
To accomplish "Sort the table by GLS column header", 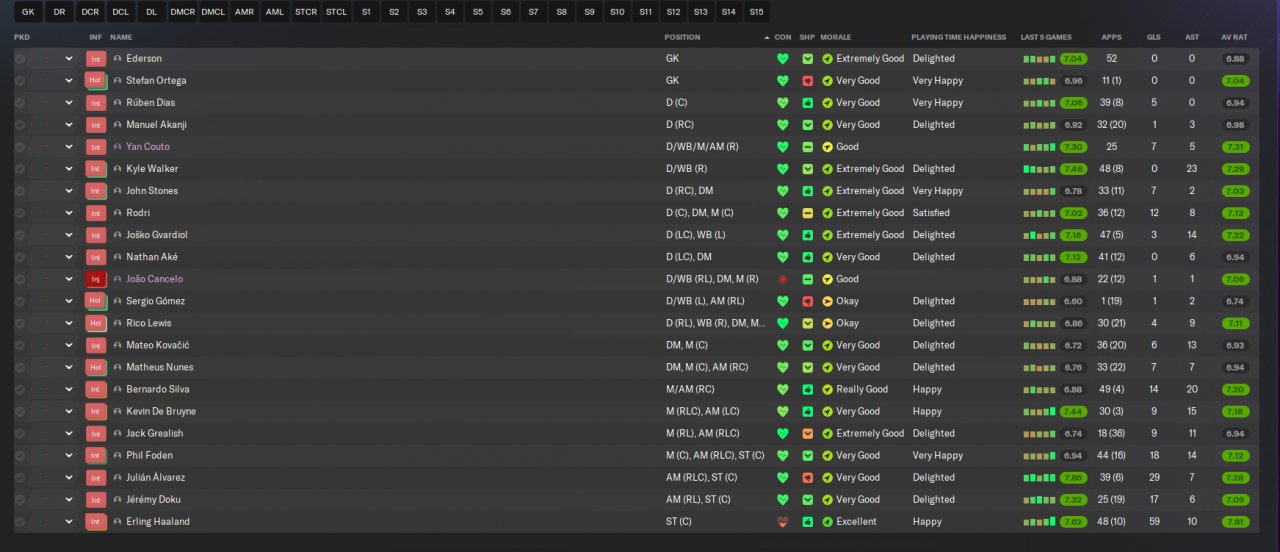I will [1154, 37].
